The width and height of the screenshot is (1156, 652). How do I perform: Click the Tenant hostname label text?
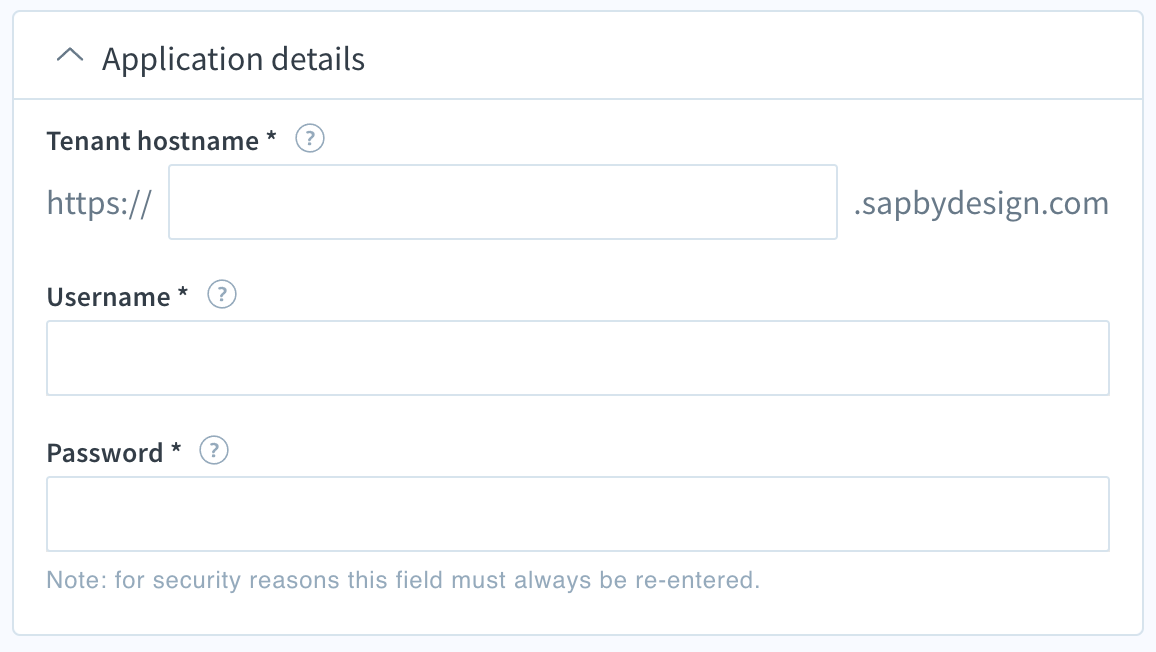coord(153,140)
